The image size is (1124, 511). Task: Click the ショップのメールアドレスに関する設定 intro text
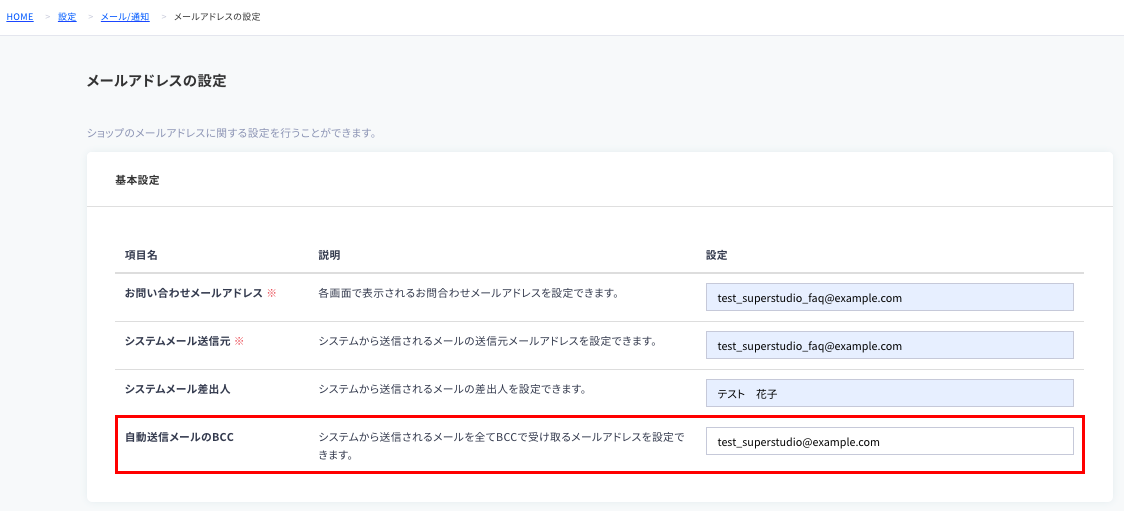(x=232, y=133)
